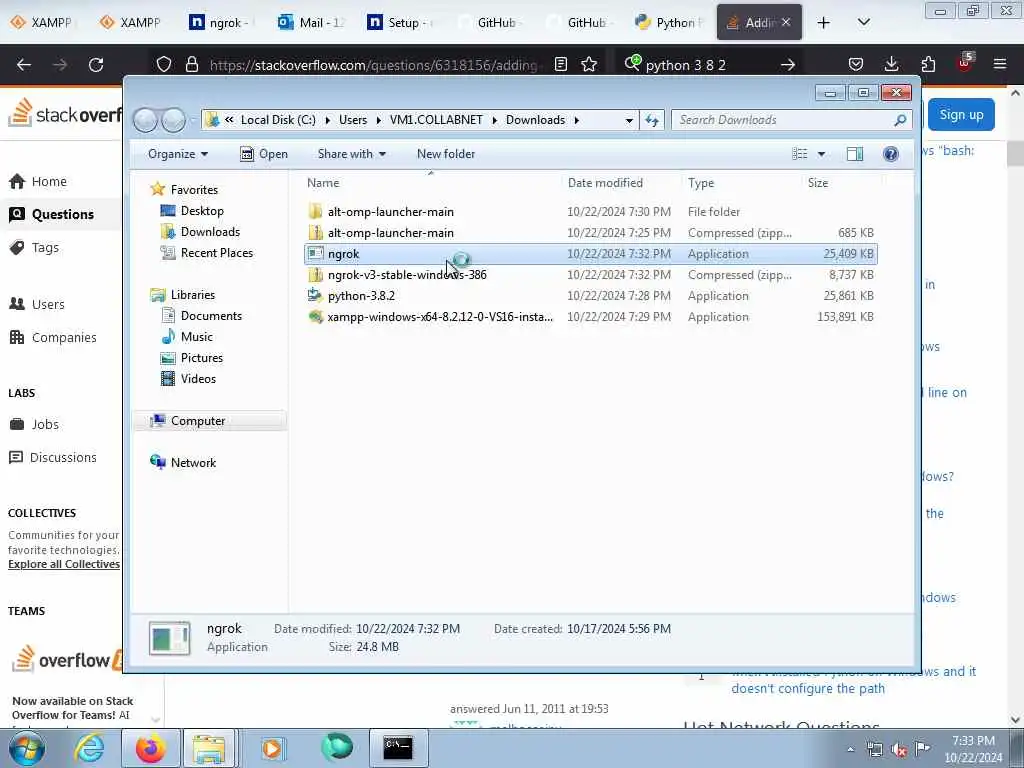Open Windows Start button
1024x768 pixels.
[x=27, y=748]
